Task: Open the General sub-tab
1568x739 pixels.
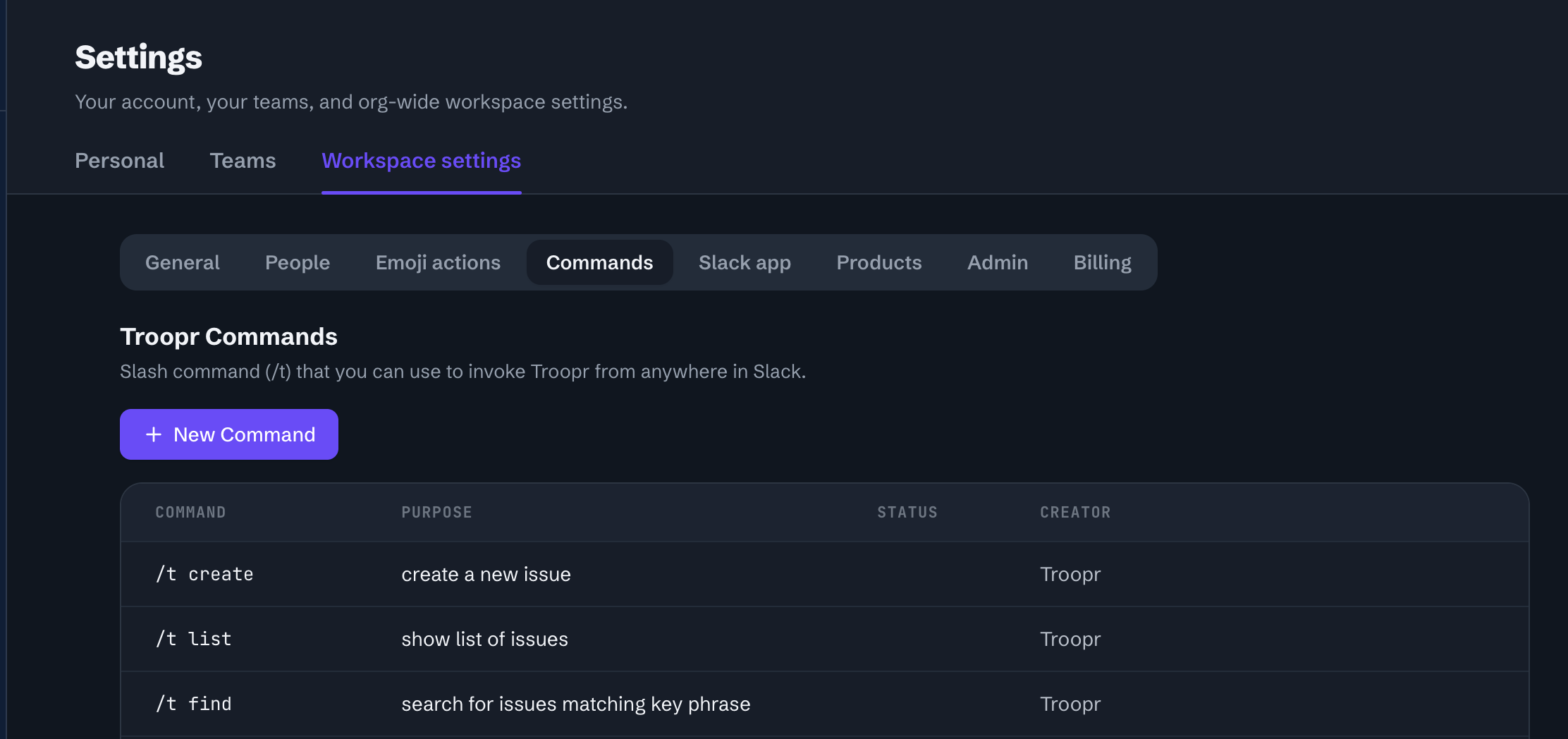Action: [182, 262]
